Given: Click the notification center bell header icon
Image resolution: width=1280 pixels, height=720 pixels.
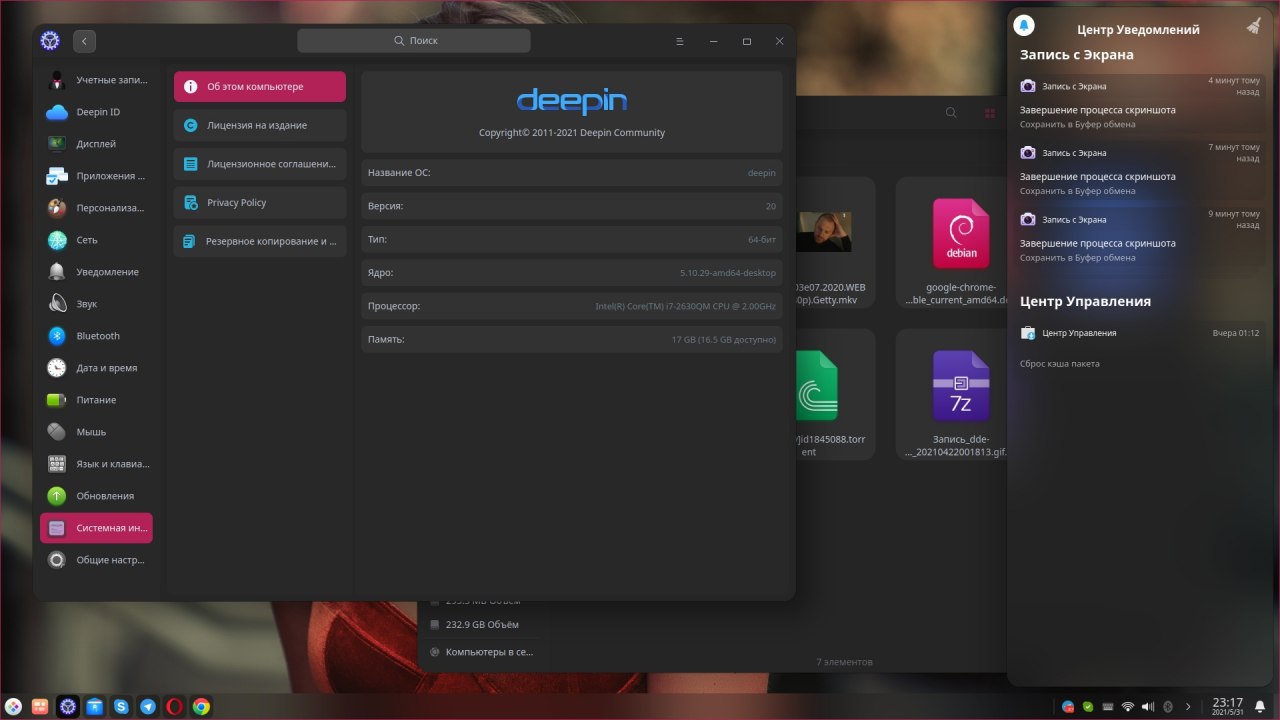Looking at the screenshot, I should (1024, 25).
